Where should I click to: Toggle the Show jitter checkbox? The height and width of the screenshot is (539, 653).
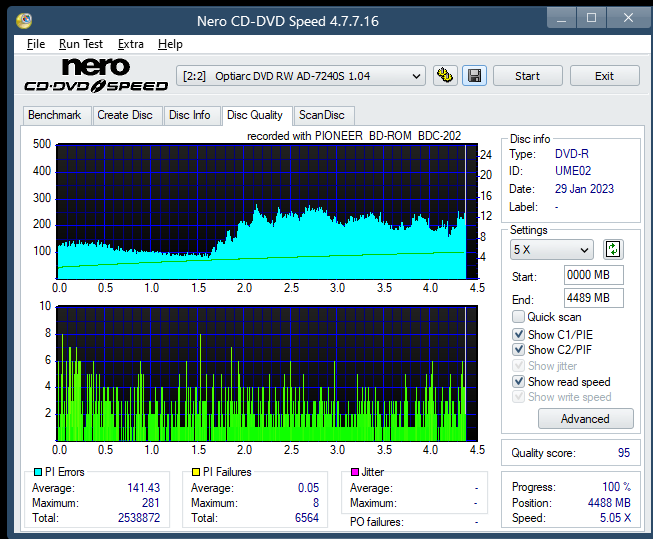pos(518,365)
